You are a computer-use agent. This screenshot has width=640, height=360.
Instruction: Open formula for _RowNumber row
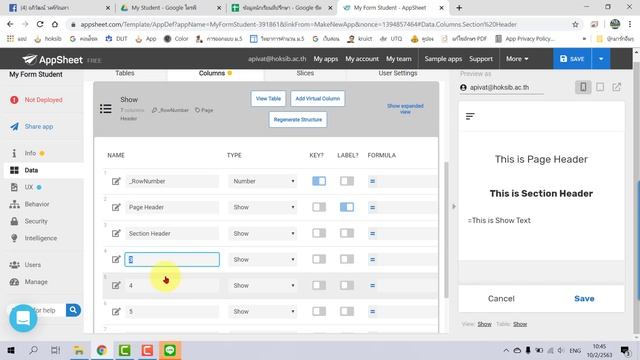[372, 181]
